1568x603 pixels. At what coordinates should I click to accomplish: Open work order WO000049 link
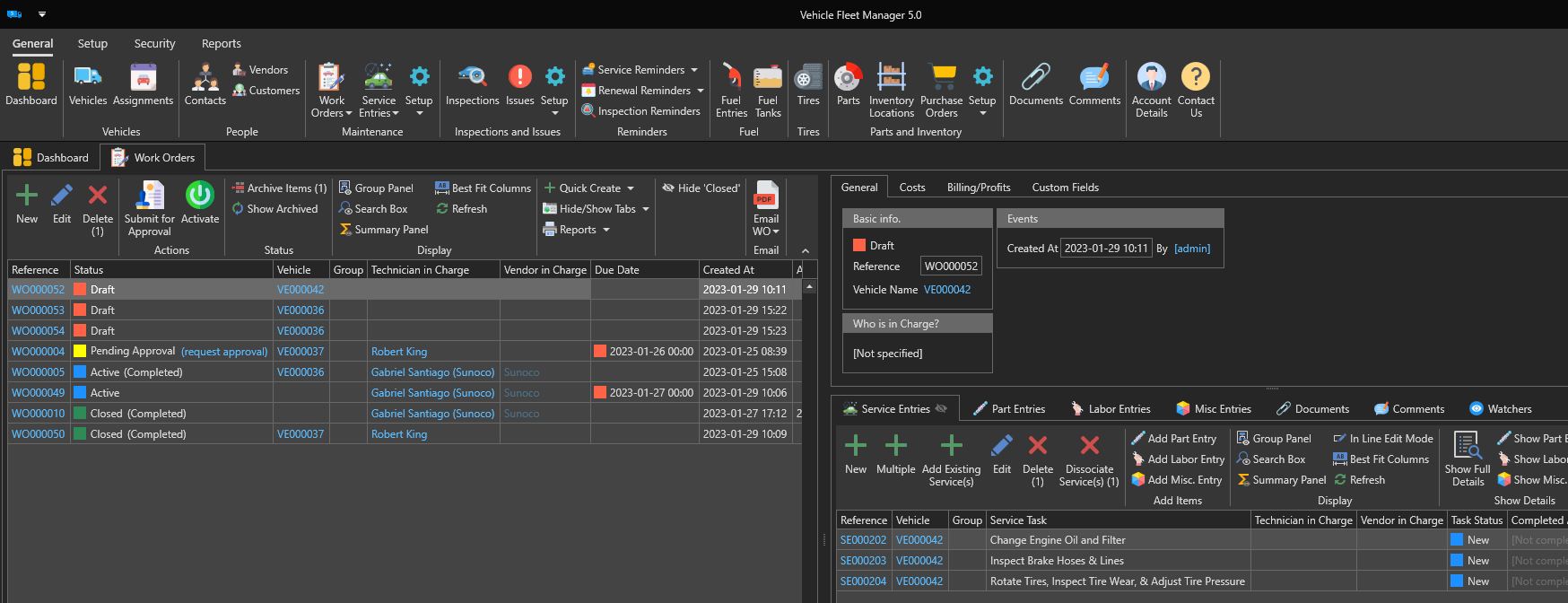pyautogui.click(x=38, y=393)
